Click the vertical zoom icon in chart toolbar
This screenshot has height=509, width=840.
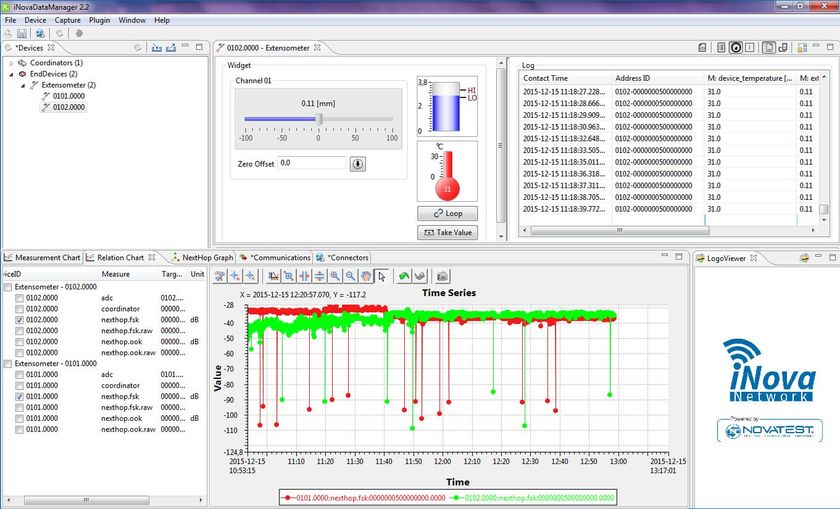pyautogui.click(x=319, y=276)
